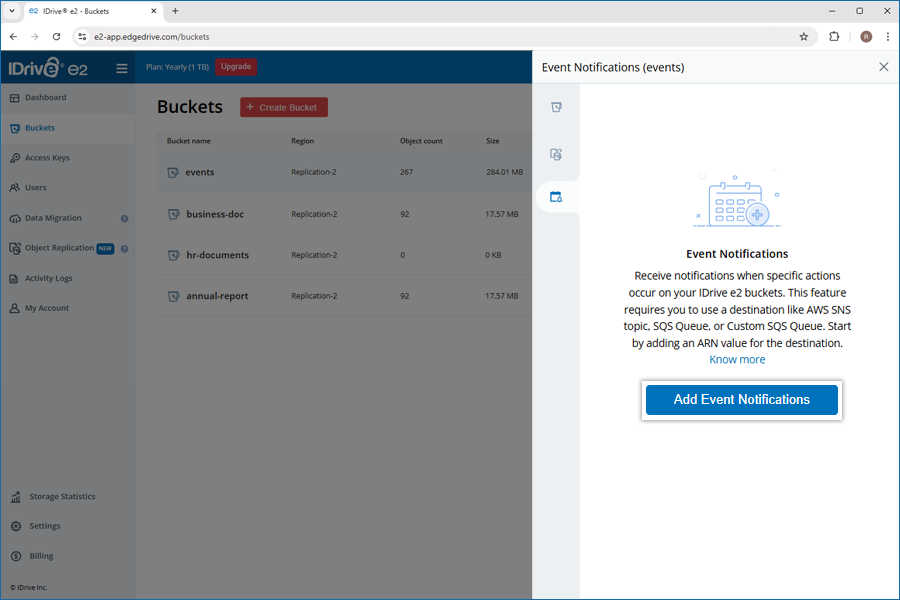
Task: Click the Billing dollar icon
Action: click(16, 556)
